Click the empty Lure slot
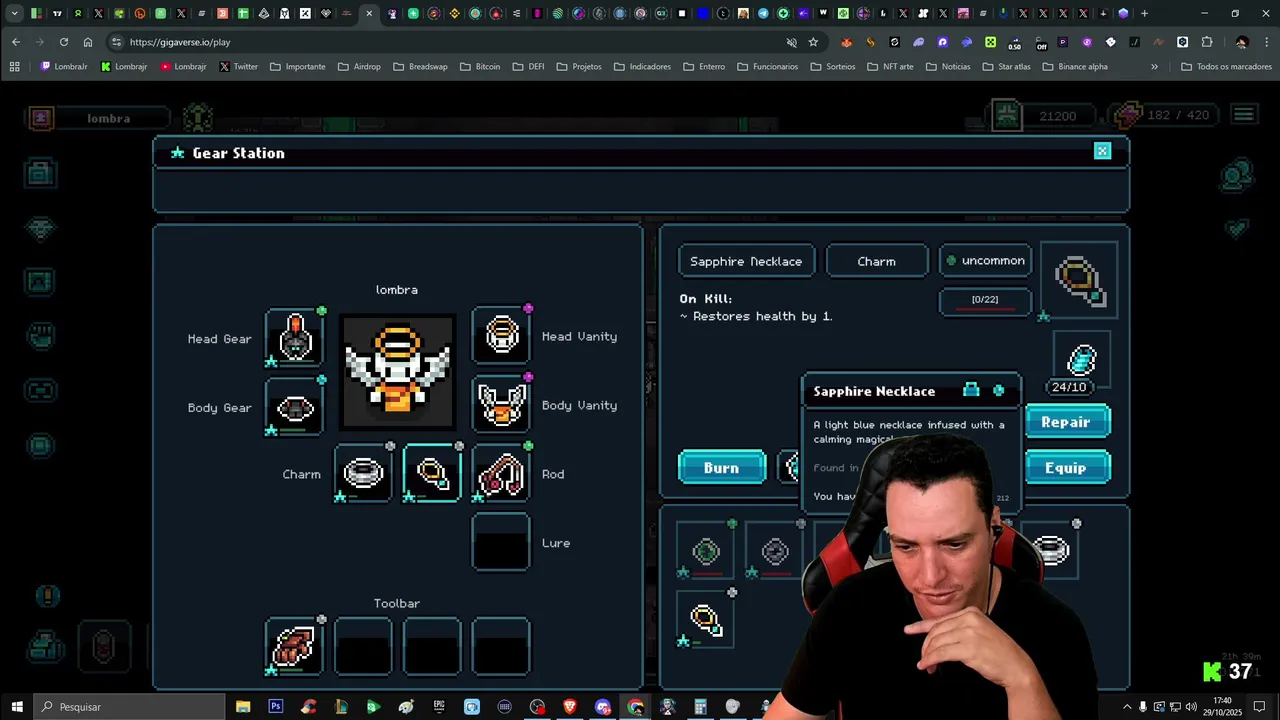Image resolution: width=1280 pixels, height=720 pixels. 501,543
